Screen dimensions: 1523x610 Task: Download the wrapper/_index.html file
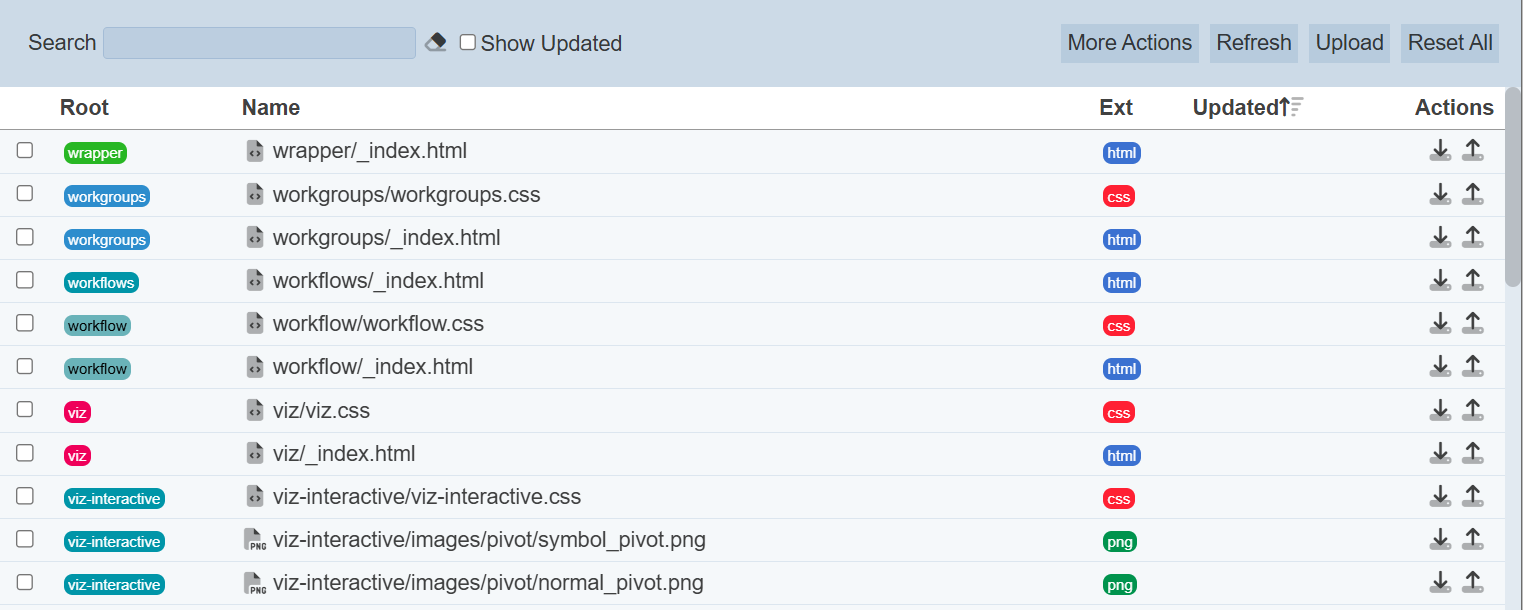1439,151
